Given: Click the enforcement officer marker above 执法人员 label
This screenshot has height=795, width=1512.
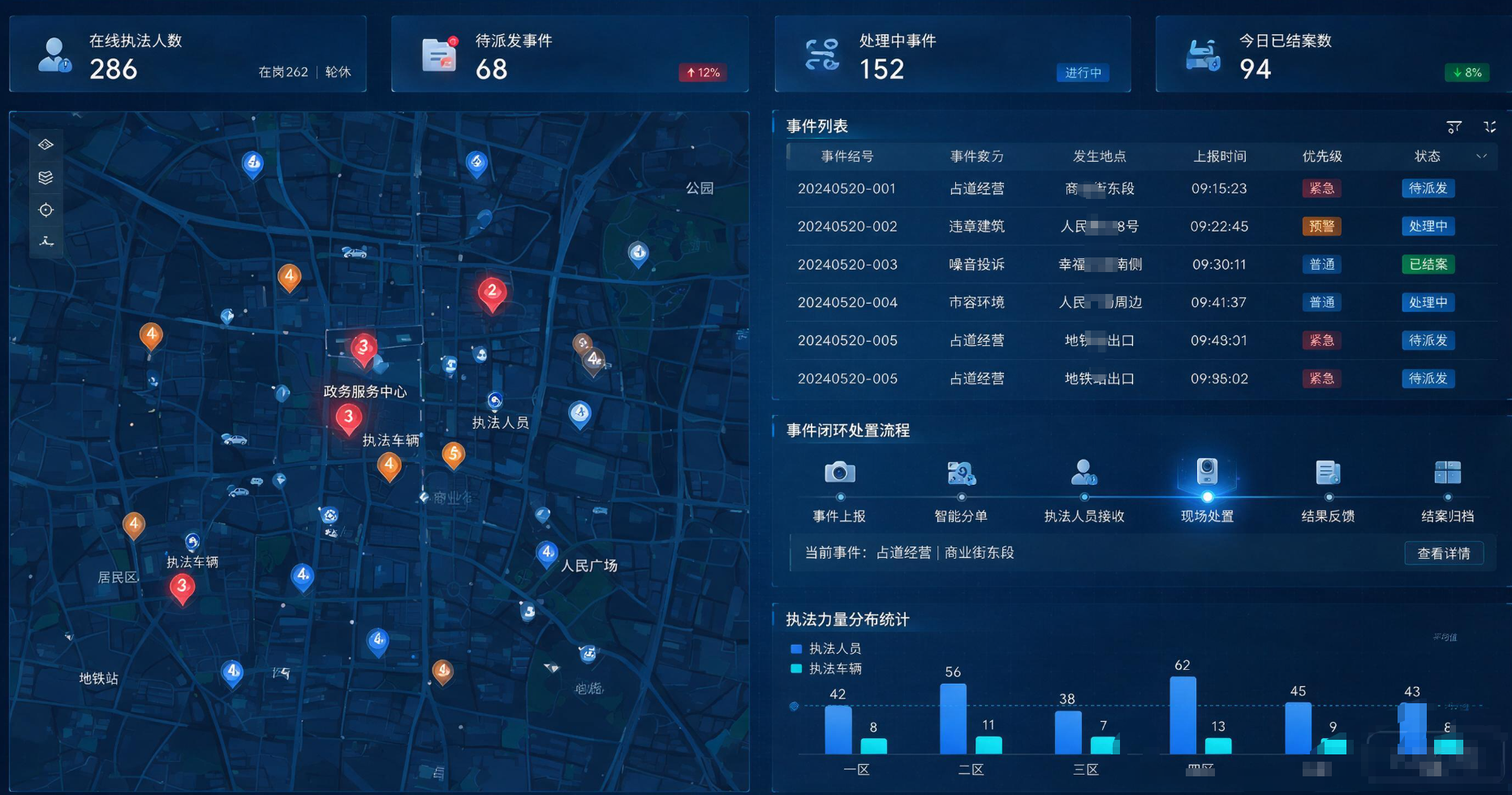Looking at the screenshot, I should [495, 400].
